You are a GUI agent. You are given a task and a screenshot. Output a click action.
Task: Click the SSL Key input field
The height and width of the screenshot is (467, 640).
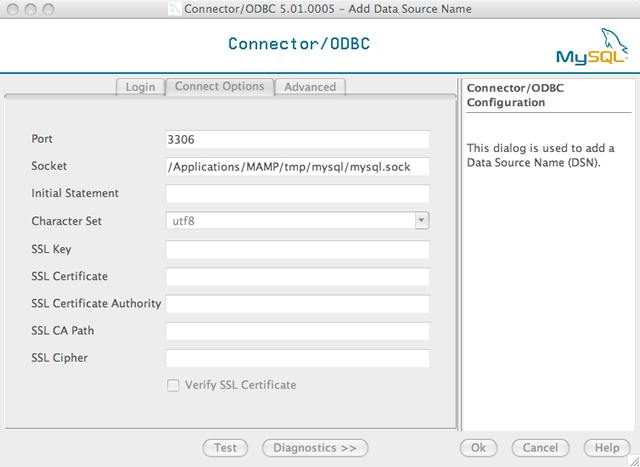(298, 249)
